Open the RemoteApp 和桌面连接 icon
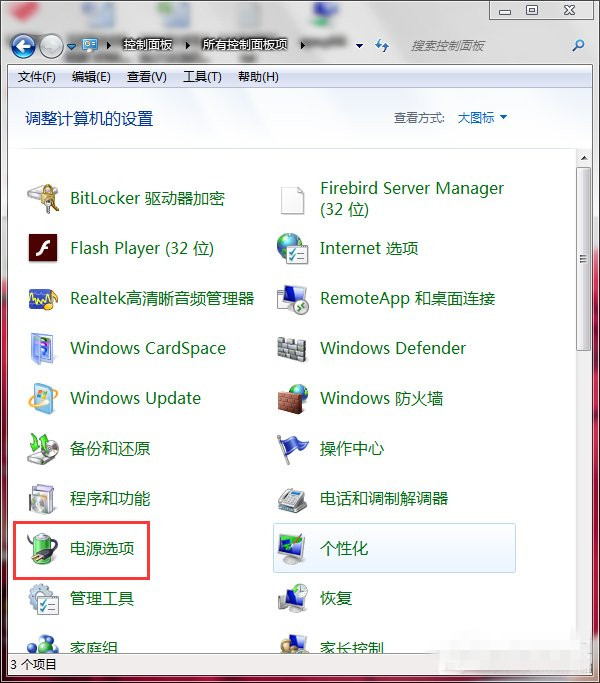The width and height of the screenshot is (600, 683). click(292, 299)
